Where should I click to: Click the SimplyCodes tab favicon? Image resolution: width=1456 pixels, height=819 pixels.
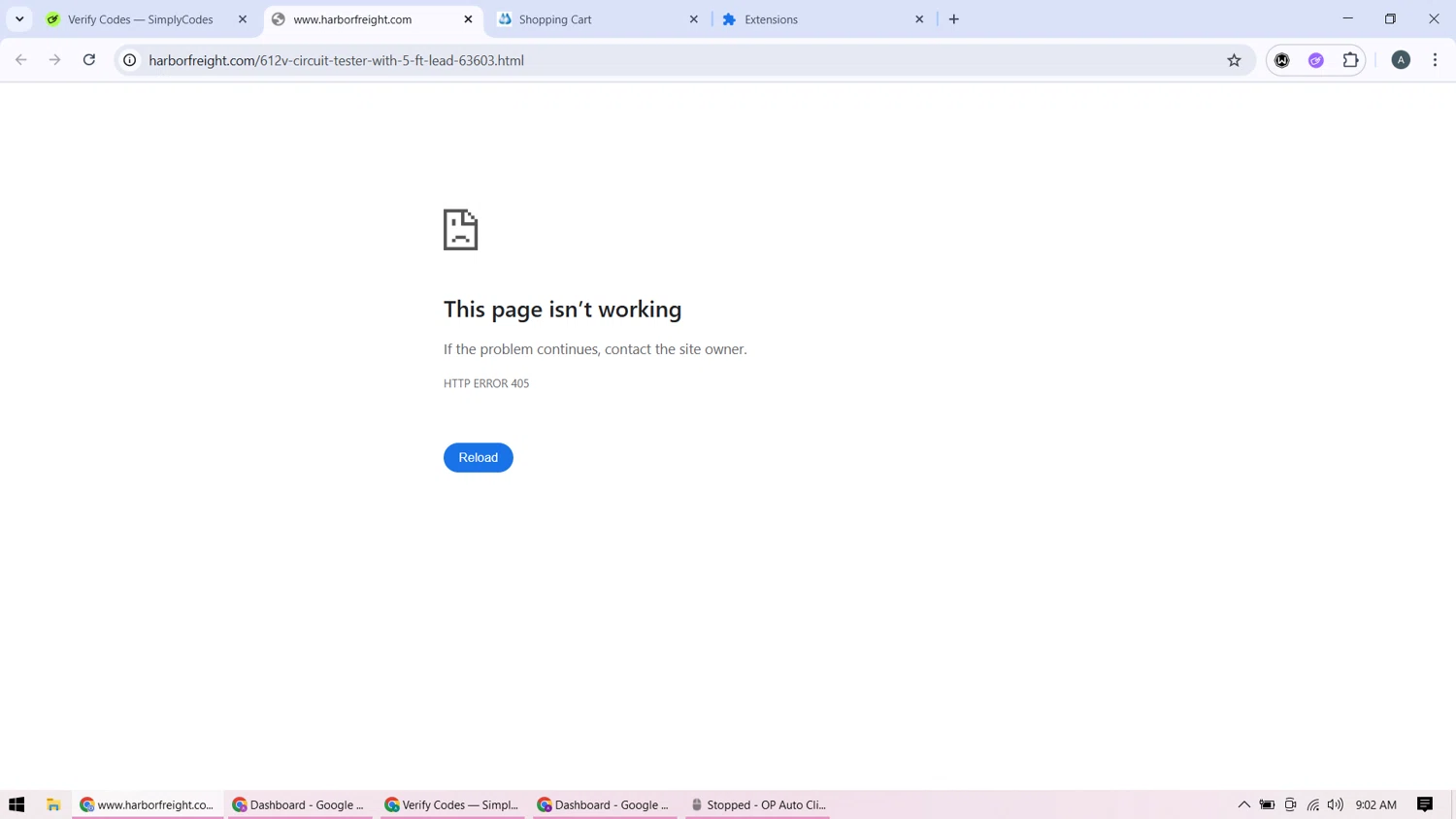tap(53, 19)
